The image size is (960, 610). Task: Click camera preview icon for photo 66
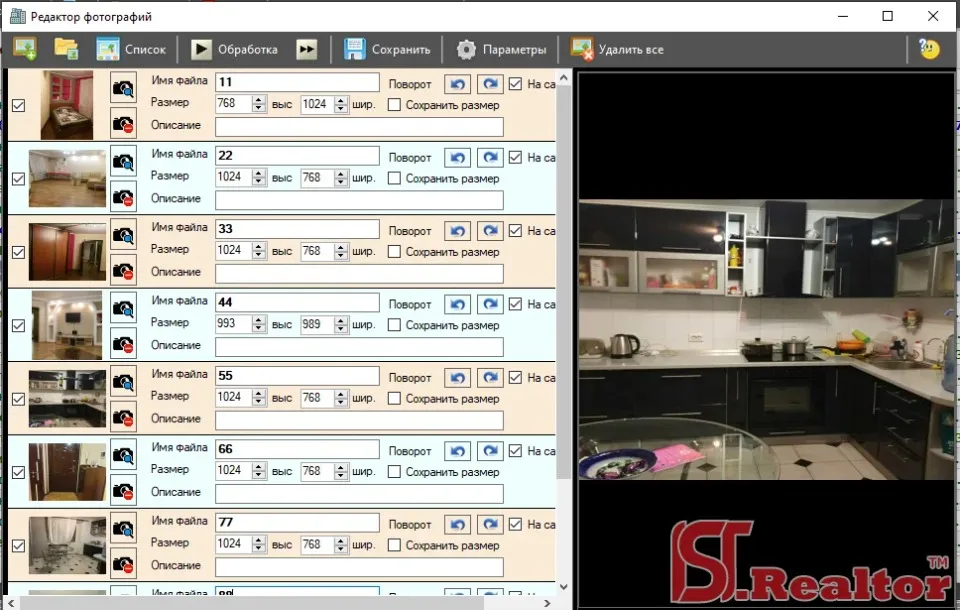(x=124, y=456)
